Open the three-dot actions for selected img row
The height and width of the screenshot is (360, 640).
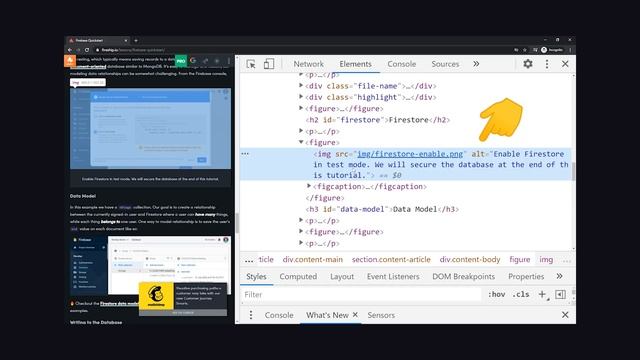[245, 154]
